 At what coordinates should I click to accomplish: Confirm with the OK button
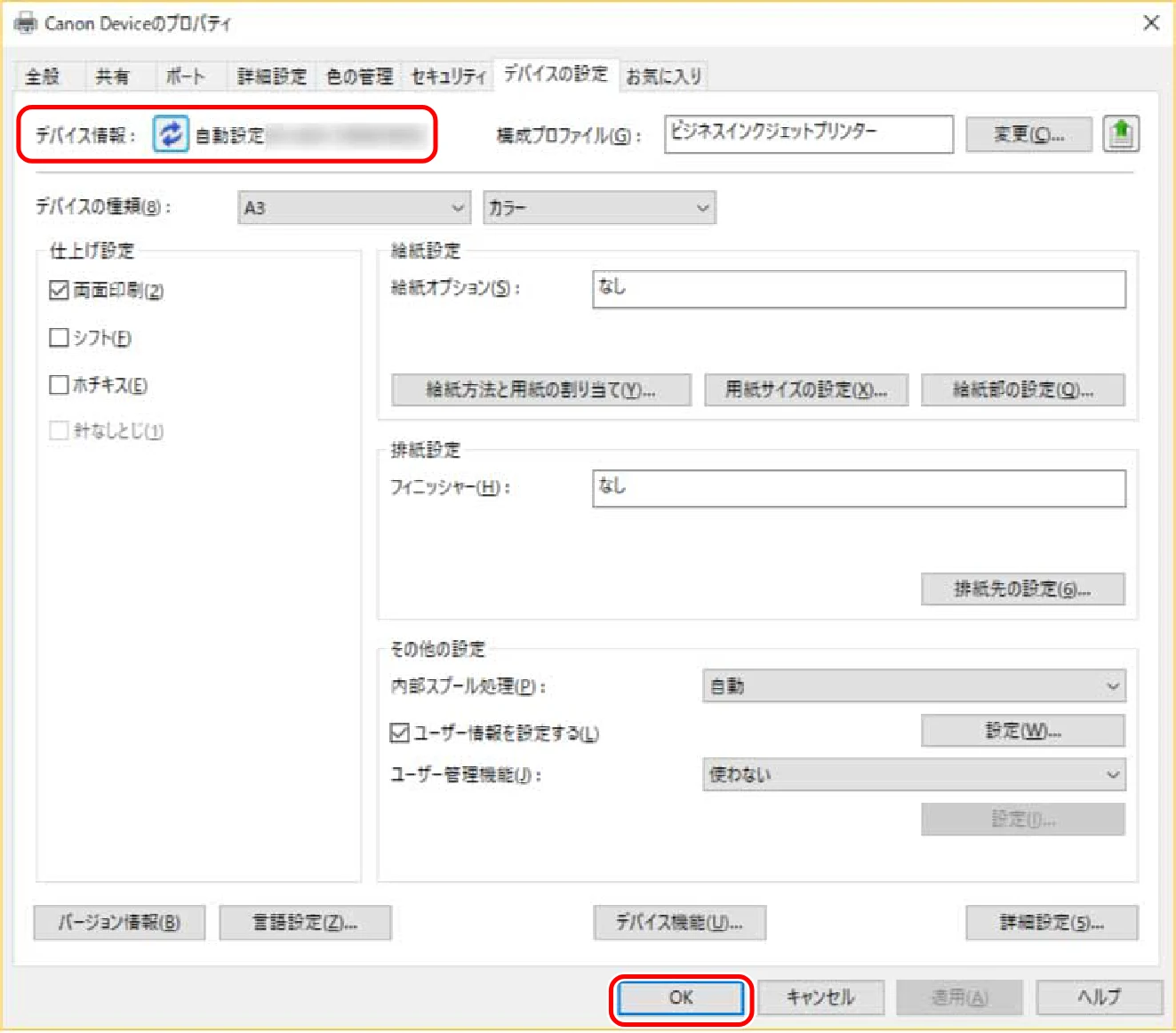681,997
